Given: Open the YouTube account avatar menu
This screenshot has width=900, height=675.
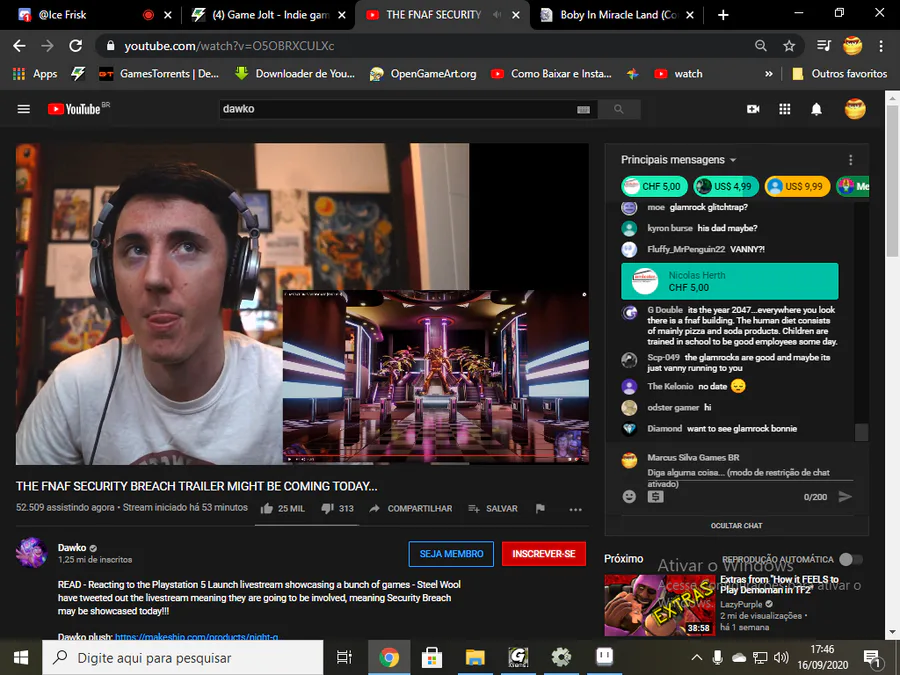Looking at the screenshot, I should pyautogui.click(x=855, y=109).
